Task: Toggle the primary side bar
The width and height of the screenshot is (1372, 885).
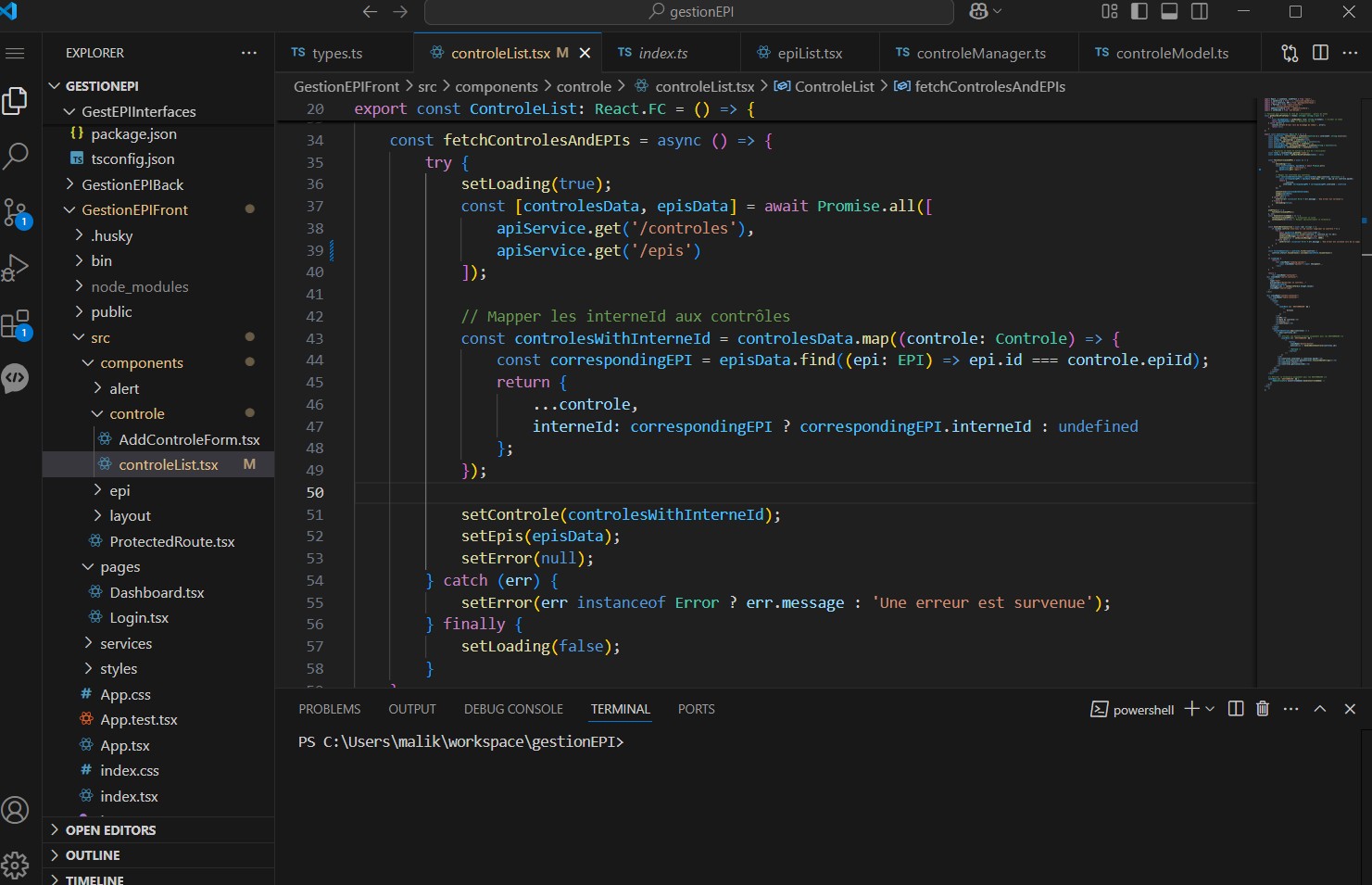Action: tap(1139, 11)
